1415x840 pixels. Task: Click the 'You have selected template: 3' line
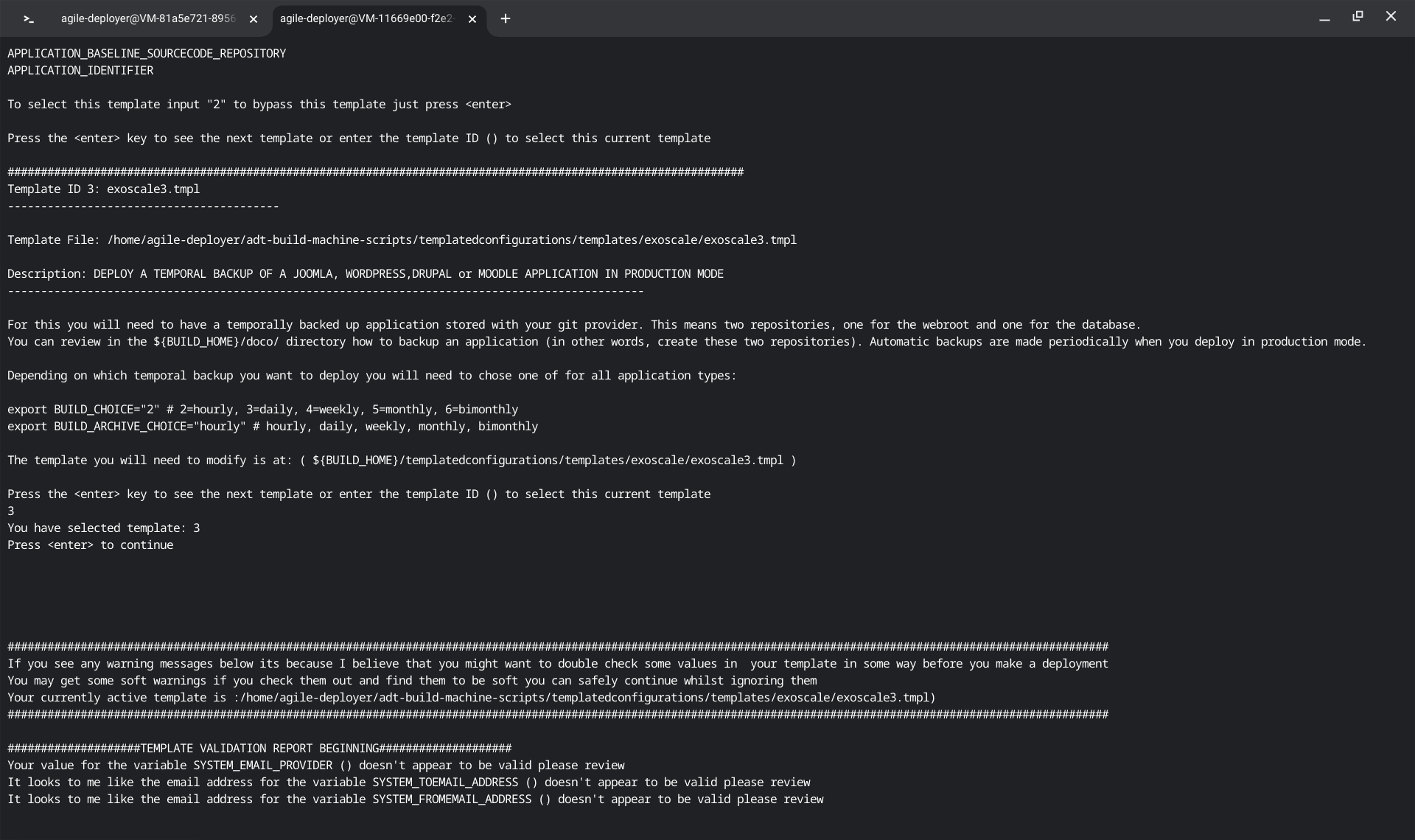[x=103, y=528]
